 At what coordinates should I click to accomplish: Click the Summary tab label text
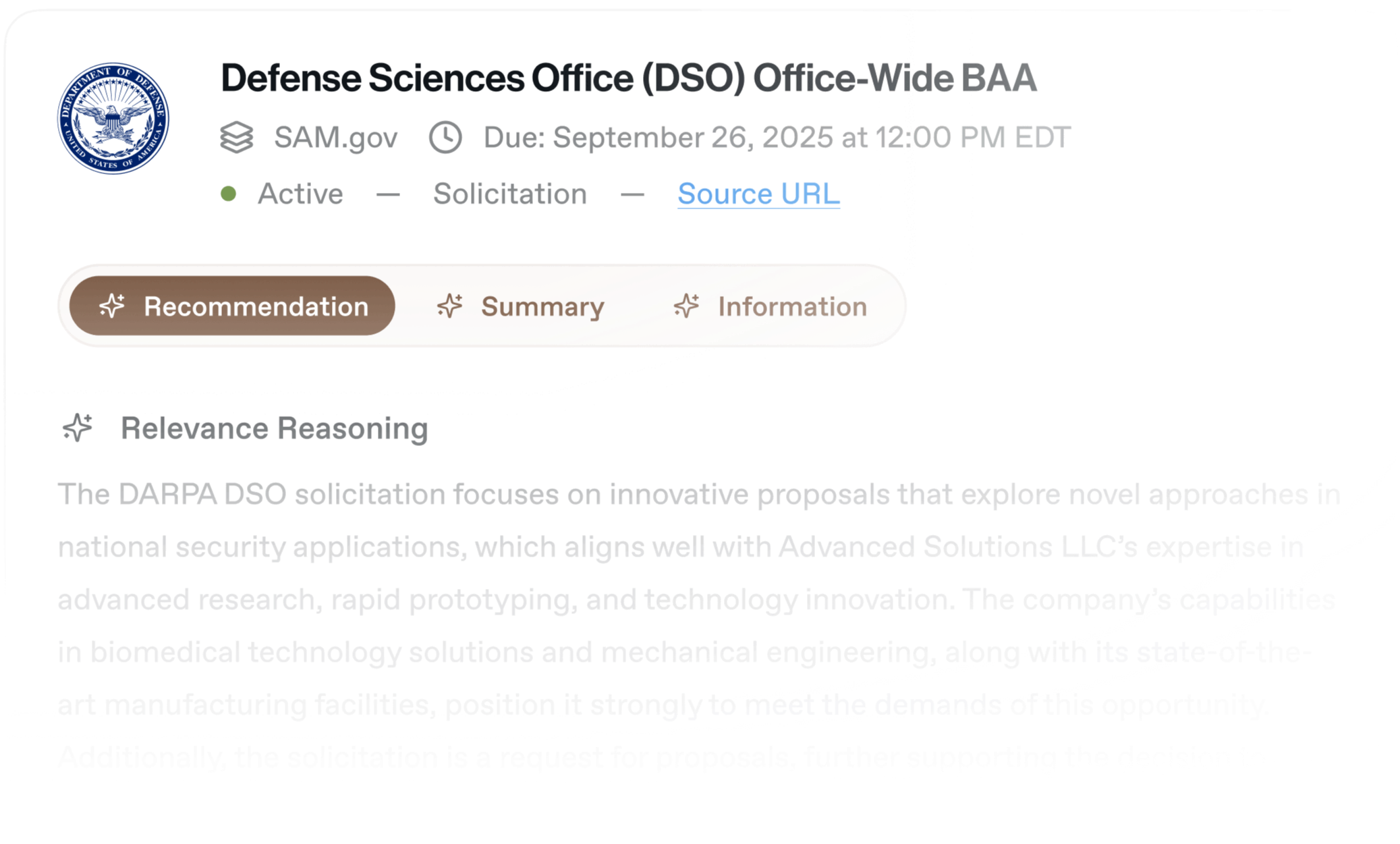[542, 307]
